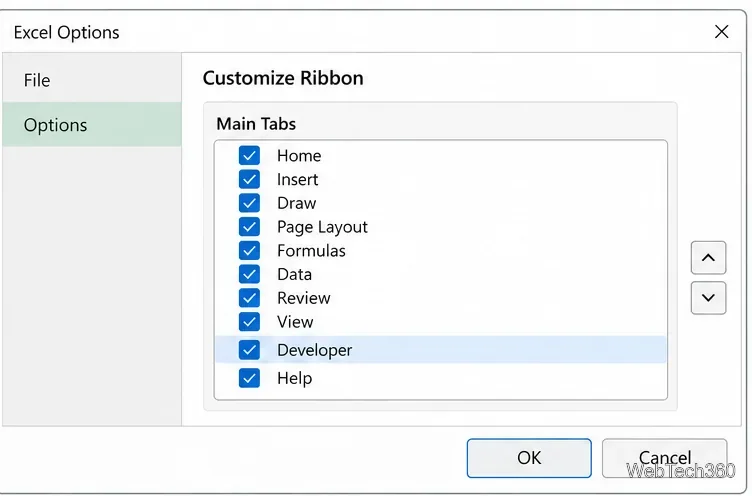Select the Developer list row label
The height and width of the screenshot is (496, 752).
(315, 350)
